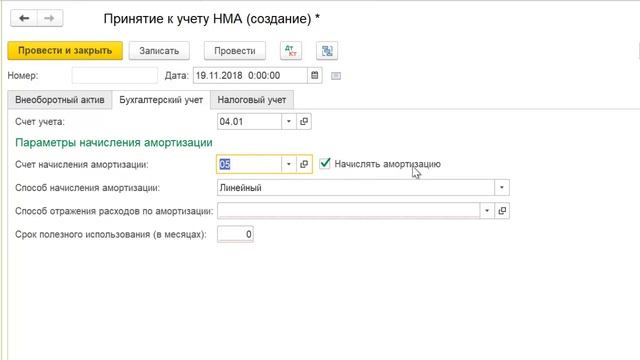Screen dimensions: 640x360
Task: Click Параметры начисления амортизации heading
Action: pyautogui.click(x=113, y=142)
